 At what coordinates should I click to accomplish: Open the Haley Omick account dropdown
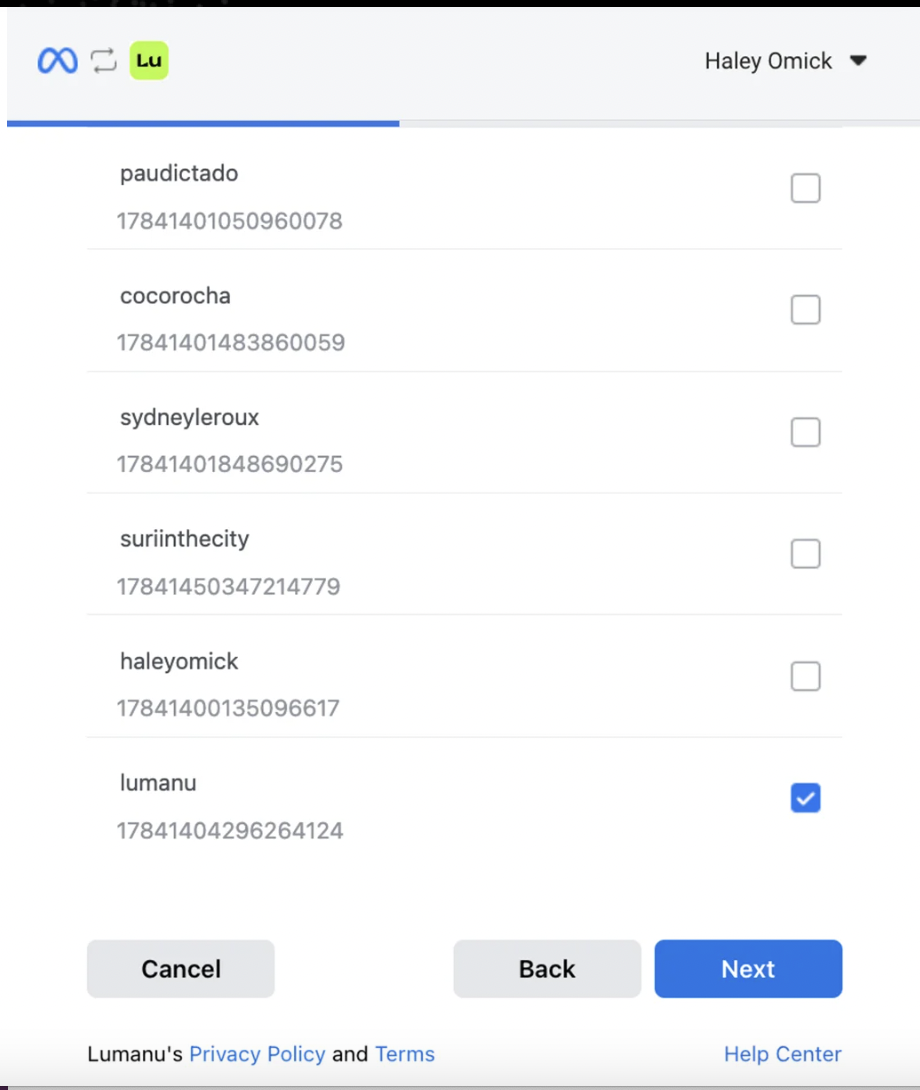click(x=785, y=61)
